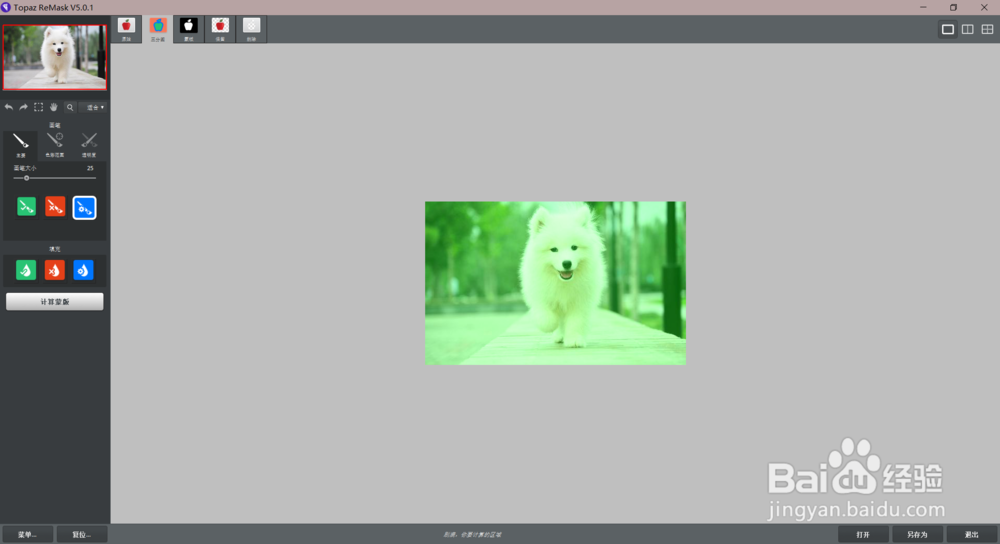Select the green keep fill bucket
This screenshot has height=544, width=1000.
click(x=26, y=270)
